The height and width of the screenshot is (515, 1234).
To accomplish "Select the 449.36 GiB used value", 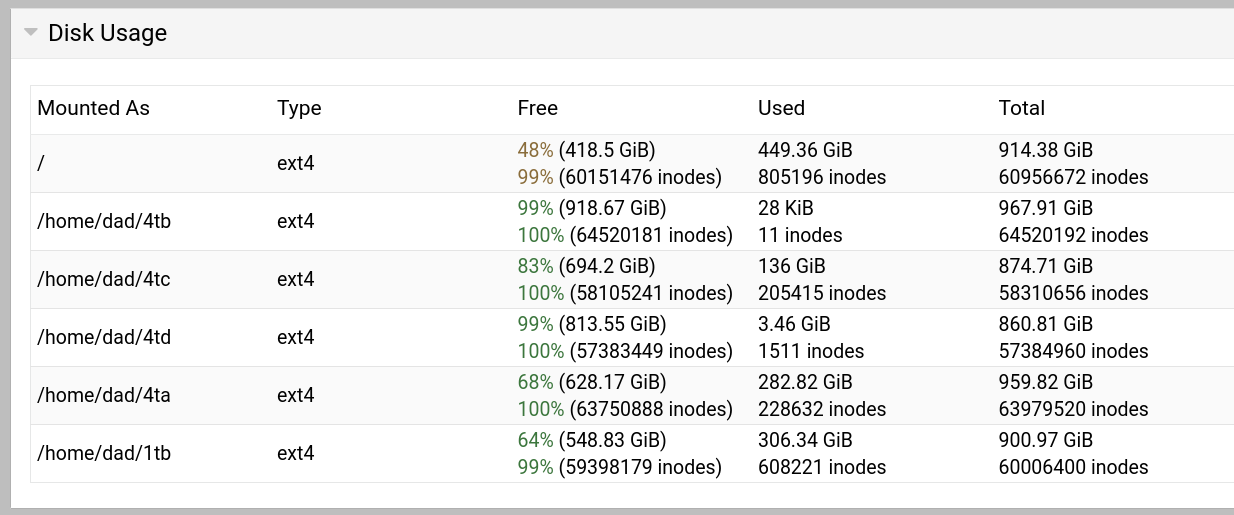I will click(x=805, y=150).
